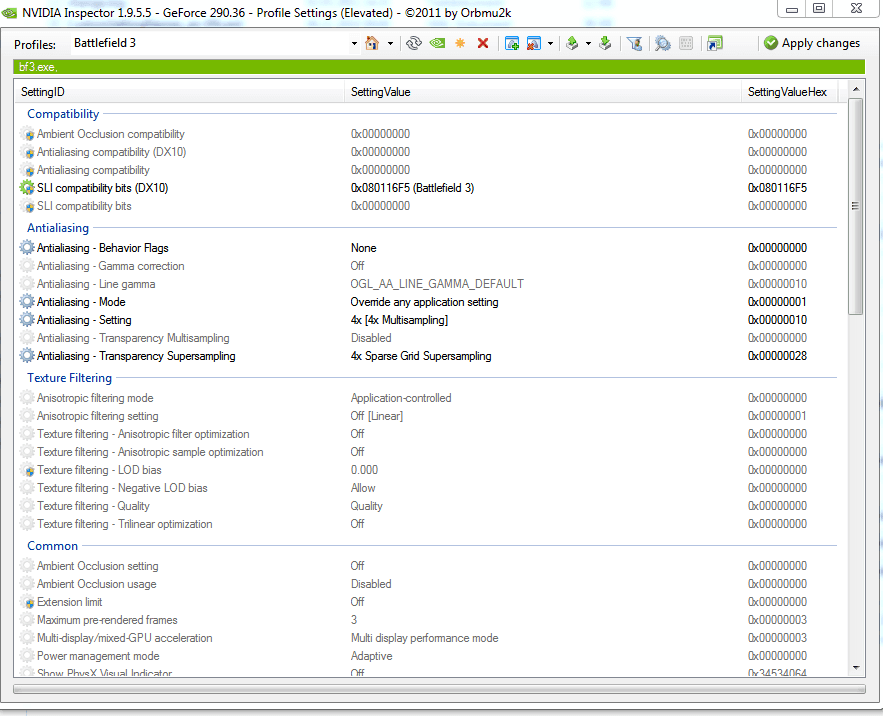Click the home icon for global profile
The image size is (883, 716).
click(x=372, y=43)
